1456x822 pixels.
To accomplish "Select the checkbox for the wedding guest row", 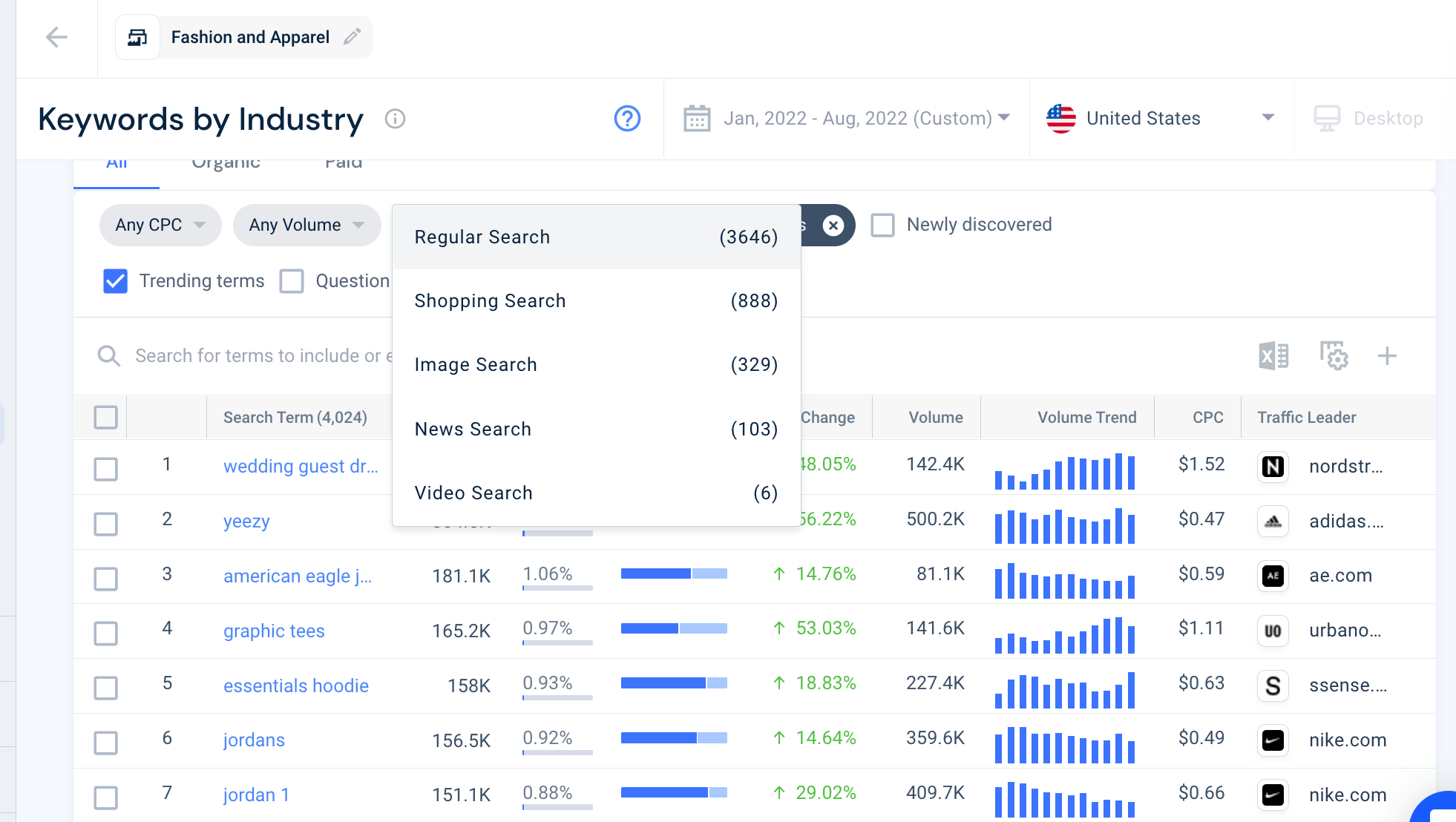I will click(106, 469).
